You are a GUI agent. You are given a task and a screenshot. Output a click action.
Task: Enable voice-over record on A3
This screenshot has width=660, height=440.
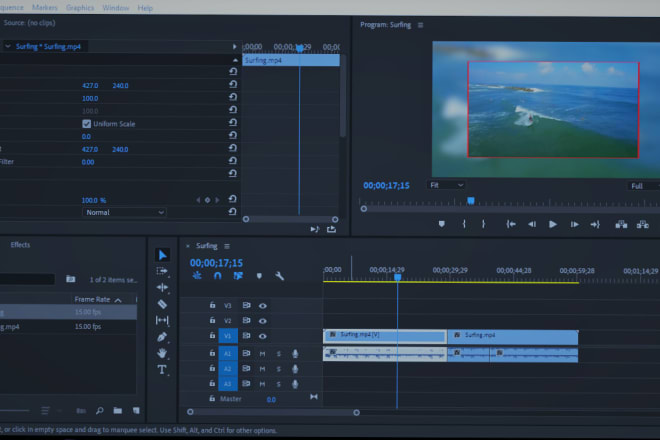[x=295, y=384]
